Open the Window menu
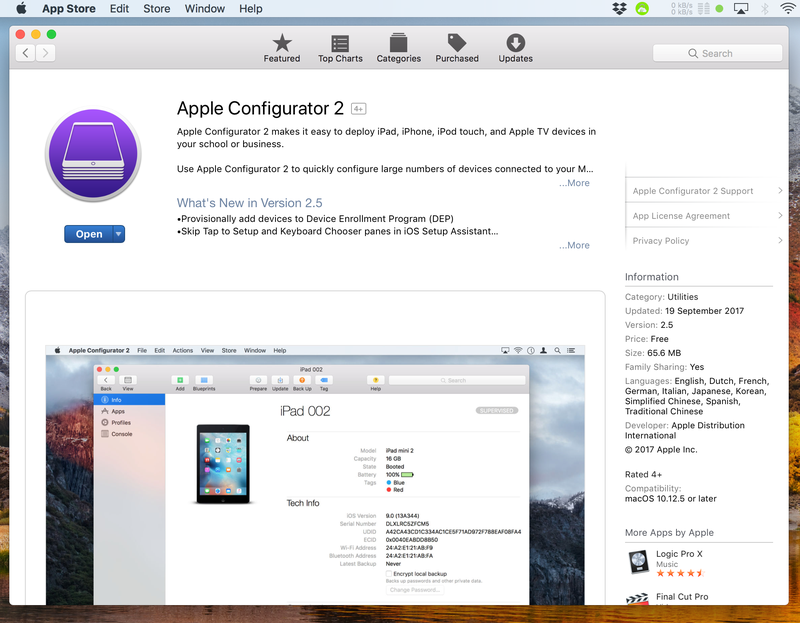This screenshot has height=623, width=800. point(205,8)
